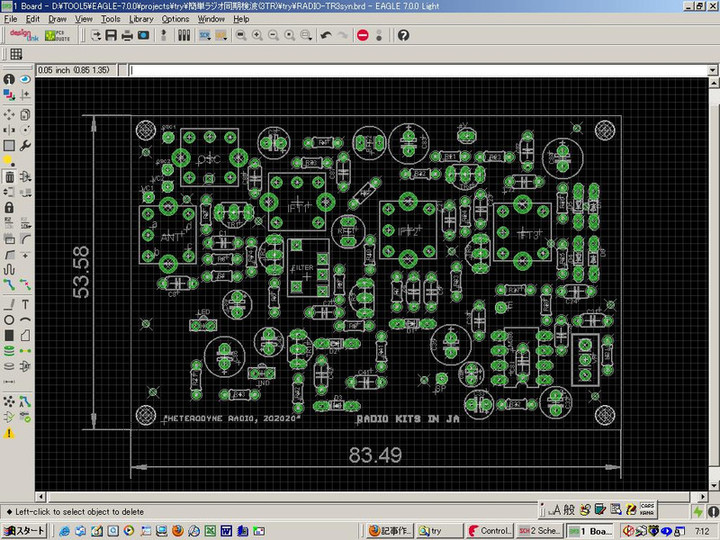Click the Save icon in toolbar
Image resolution: width=720 pixels, height=540 pixels.
[111, 35]
